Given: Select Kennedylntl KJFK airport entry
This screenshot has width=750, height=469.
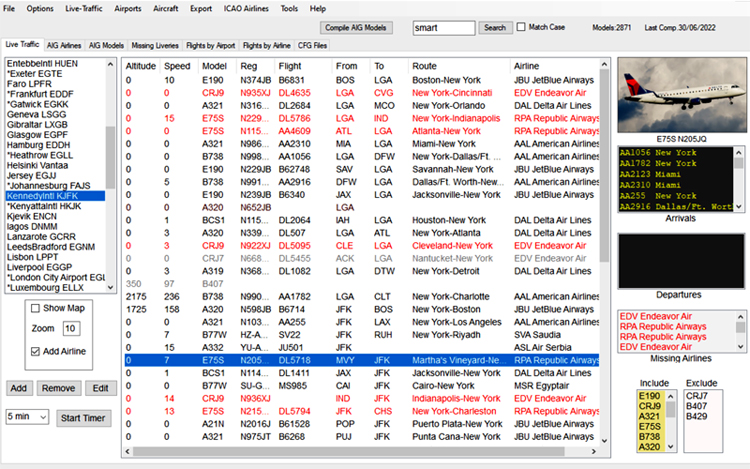Looking at the screenshot, I should click(55, 196).
